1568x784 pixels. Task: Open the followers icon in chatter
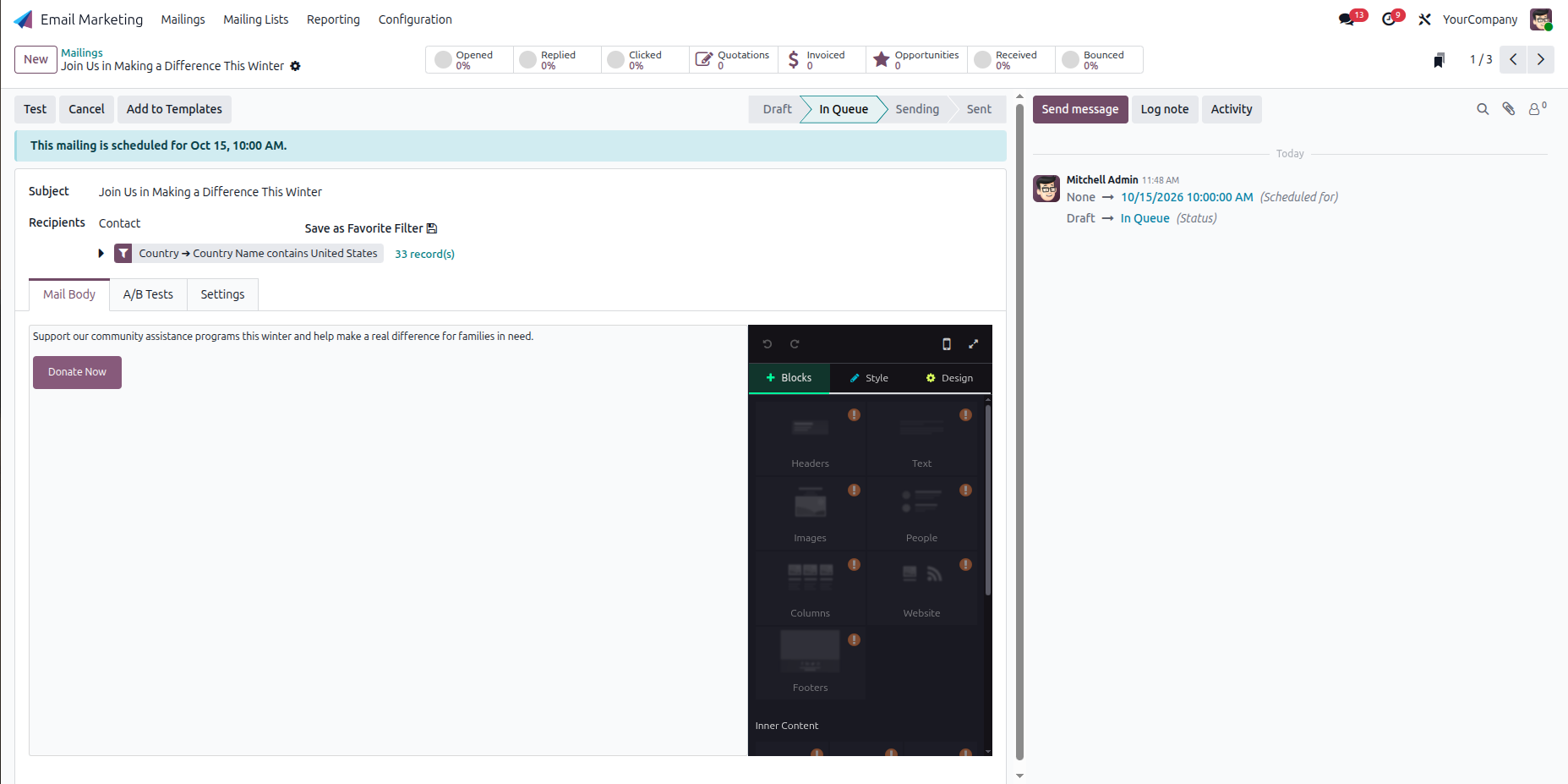(1536, 108)
